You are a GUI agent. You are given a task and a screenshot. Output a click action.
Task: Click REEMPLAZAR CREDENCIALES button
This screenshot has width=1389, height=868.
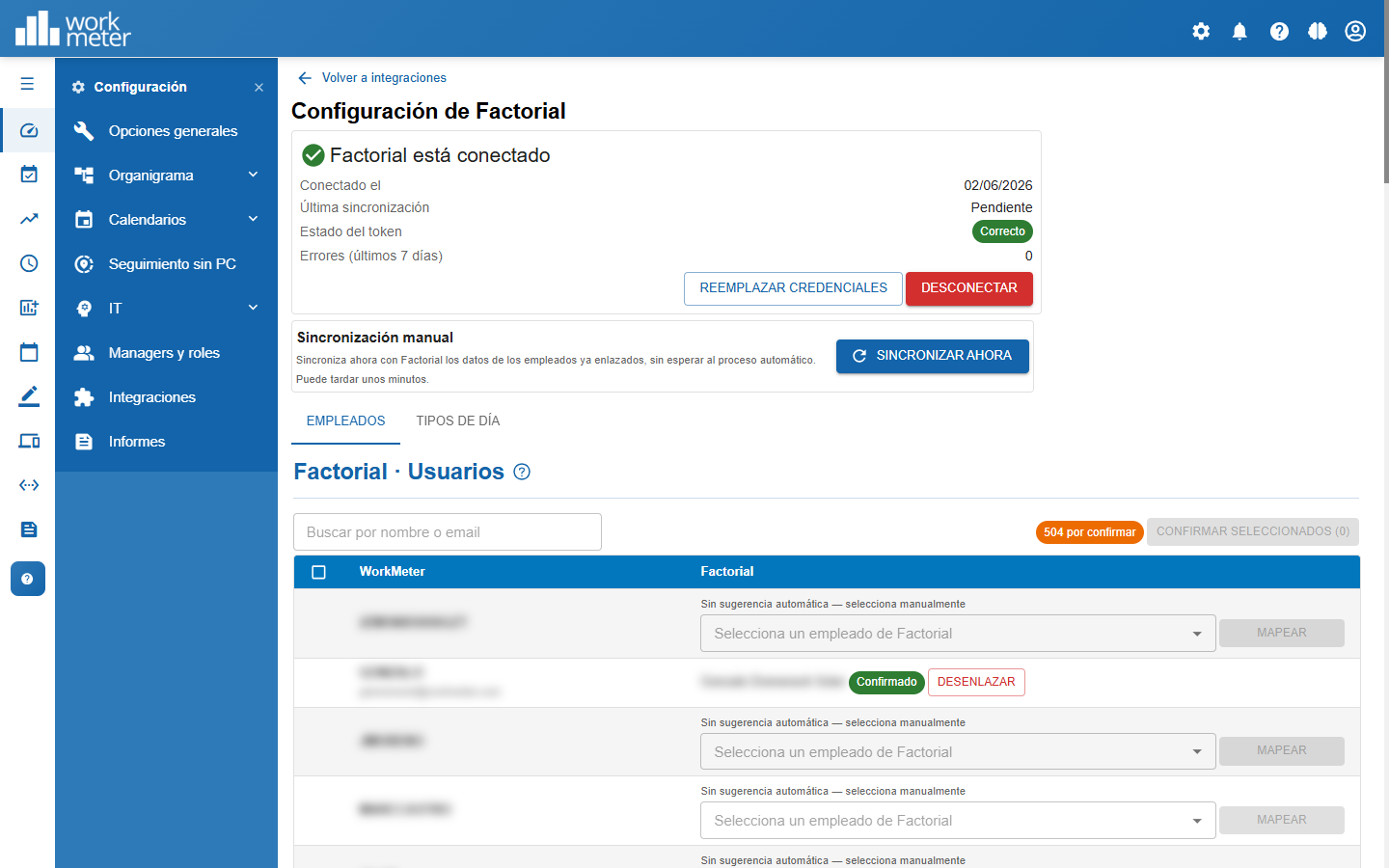click(793, 288)
